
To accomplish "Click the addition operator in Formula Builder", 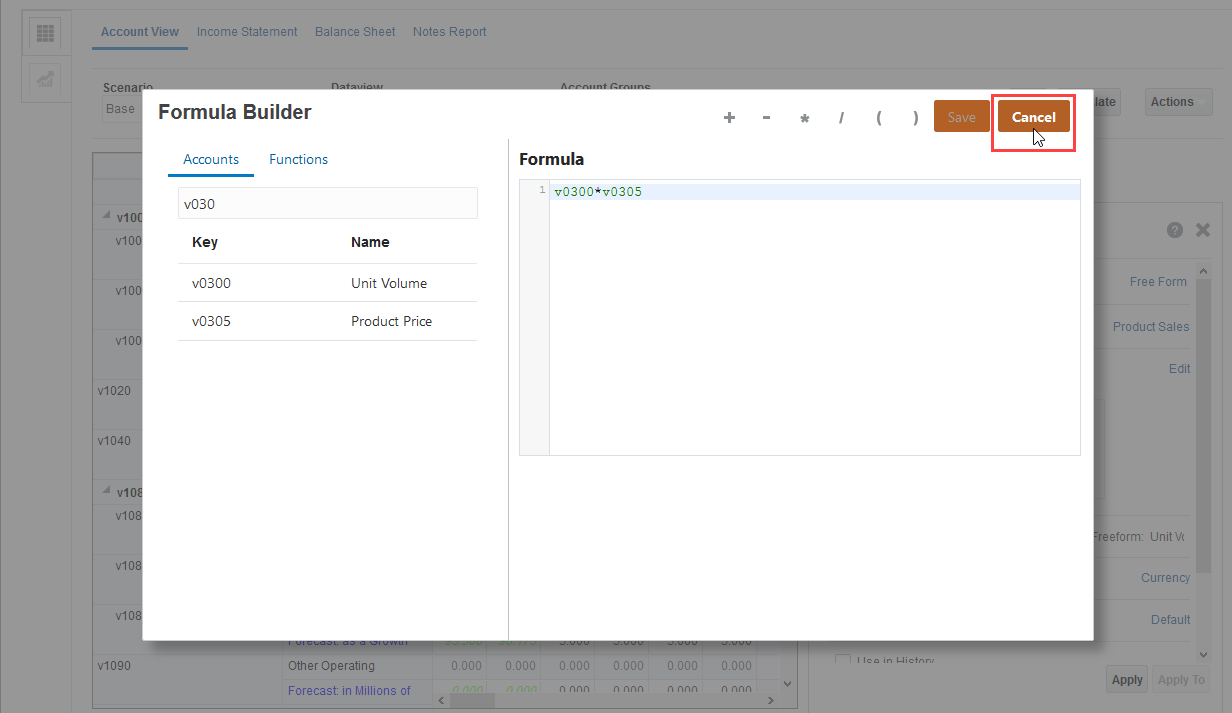I will [729, 117].
